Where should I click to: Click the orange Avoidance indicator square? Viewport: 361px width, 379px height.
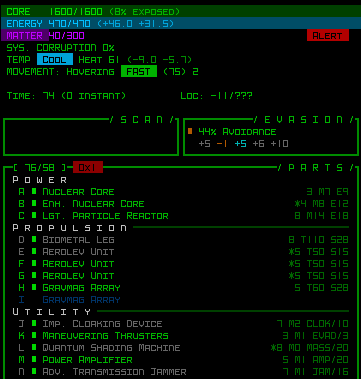pyautogui.click(x=190, y=131)
